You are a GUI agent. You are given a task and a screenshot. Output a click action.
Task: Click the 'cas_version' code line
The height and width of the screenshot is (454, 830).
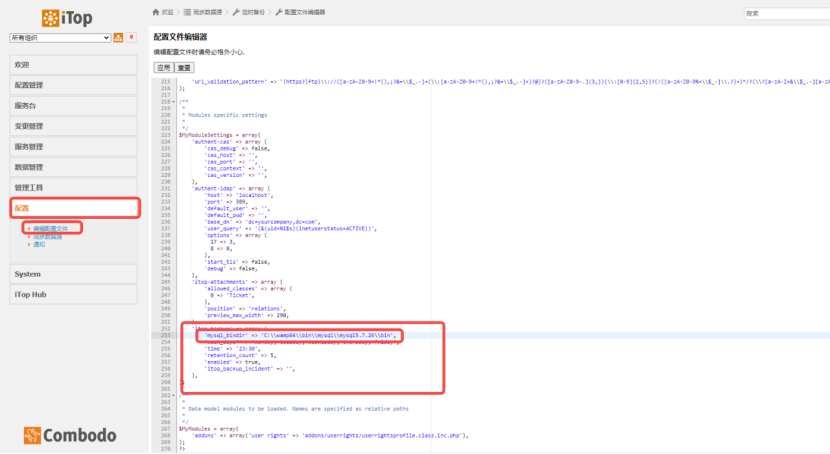(236, 175)
